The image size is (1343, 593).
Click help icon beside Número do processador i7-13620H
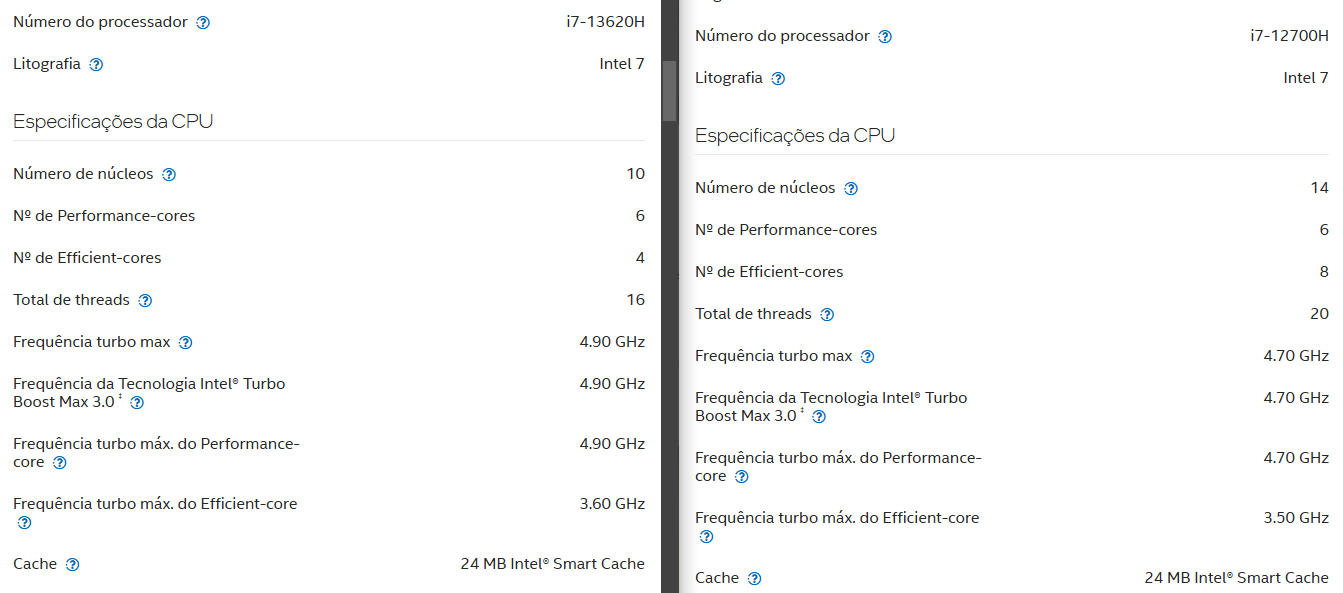pos(203,22)
